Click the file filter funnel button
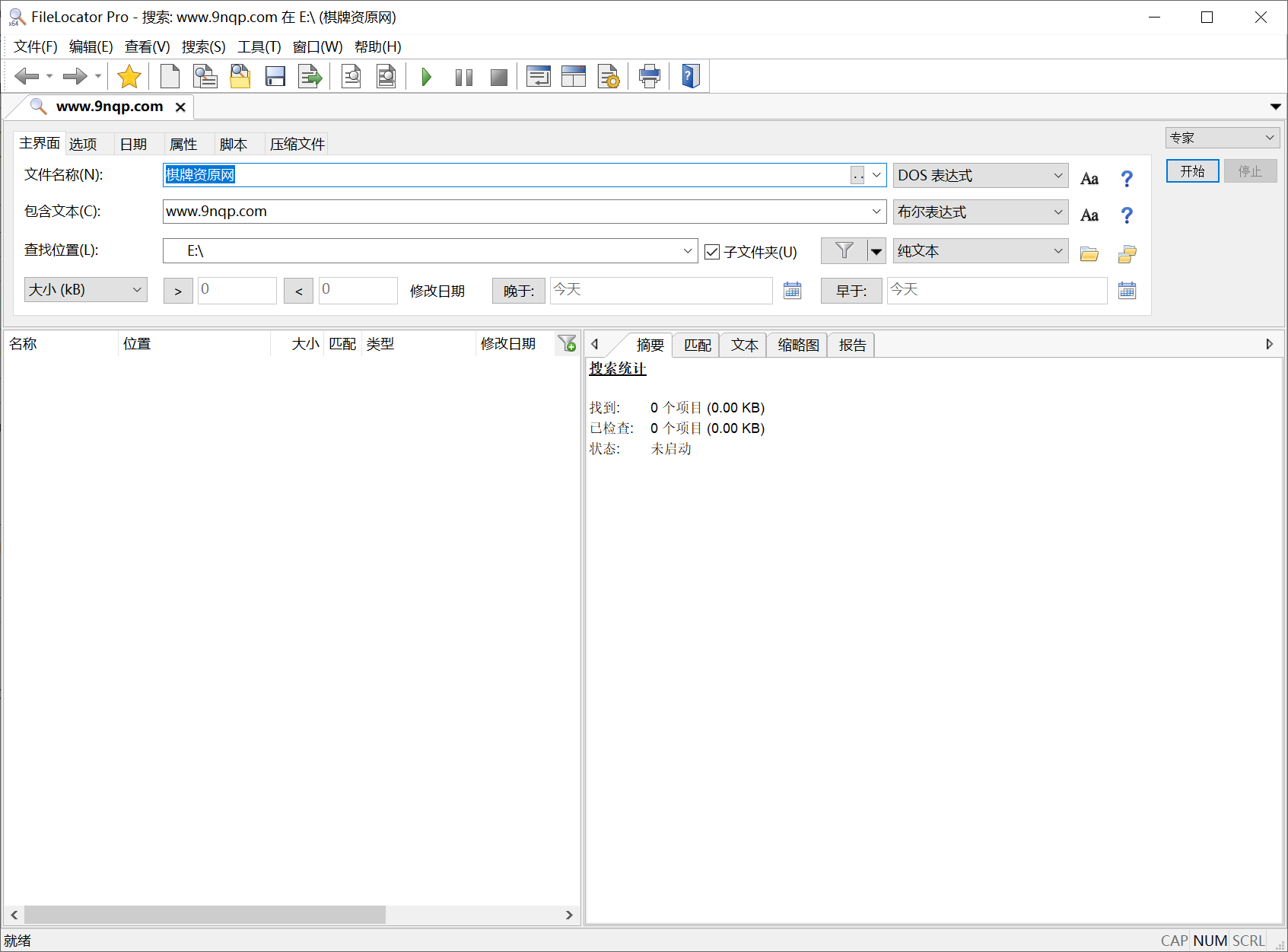The image size is (1288, 952). tap(844, 250)
